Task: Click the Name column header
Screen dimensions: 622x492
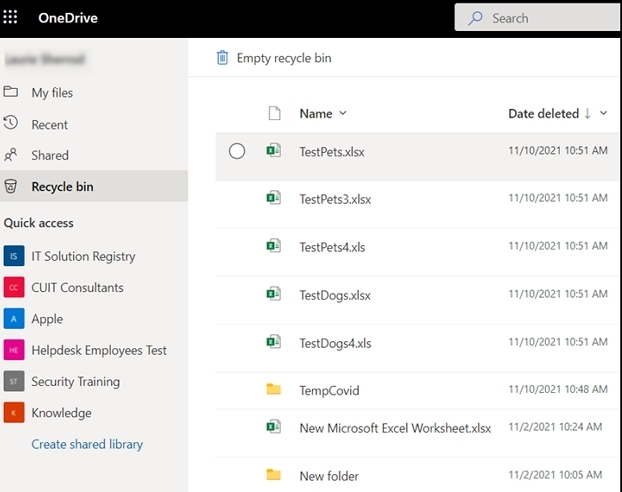Action: point(316,113)
